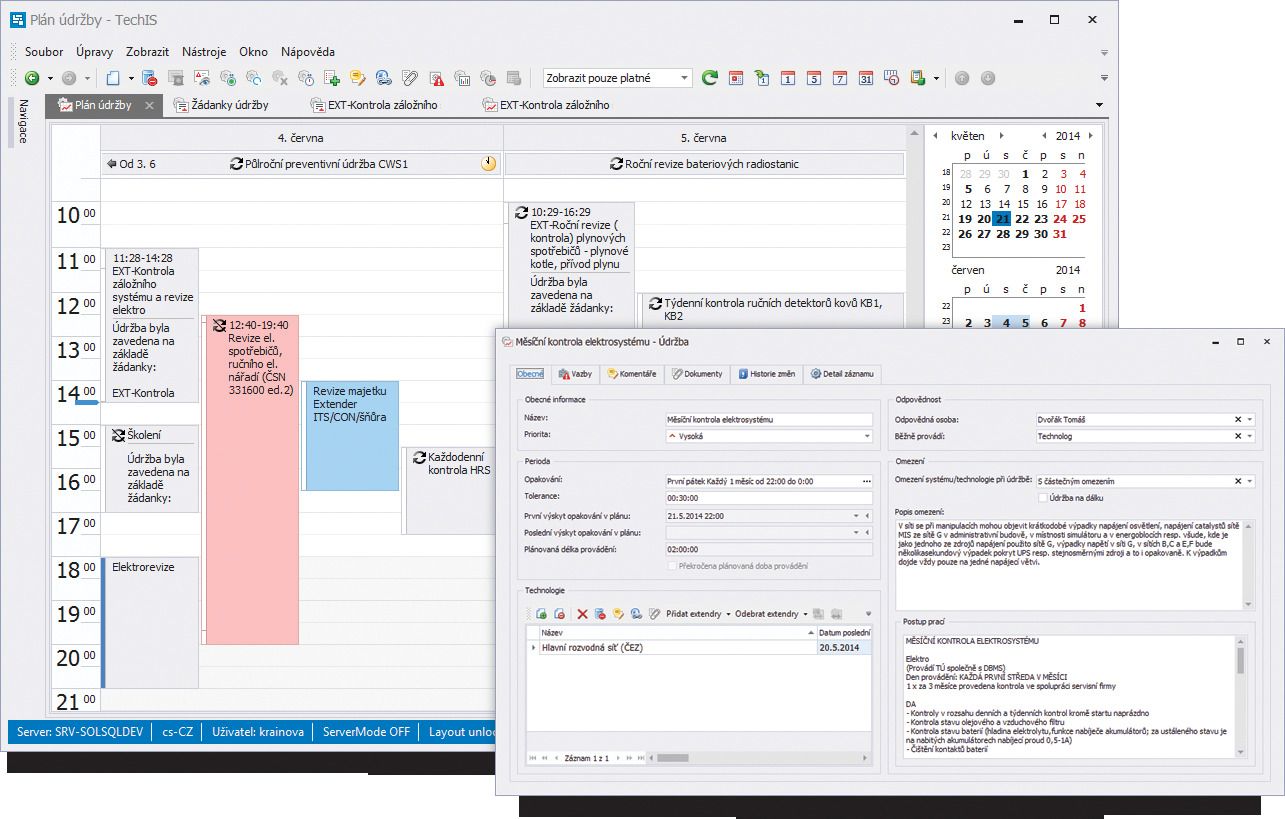The width and height of the screenshot is (1285, 819).
Task: Switch to monthly view with the 31 icon
Action: (866, 78)
